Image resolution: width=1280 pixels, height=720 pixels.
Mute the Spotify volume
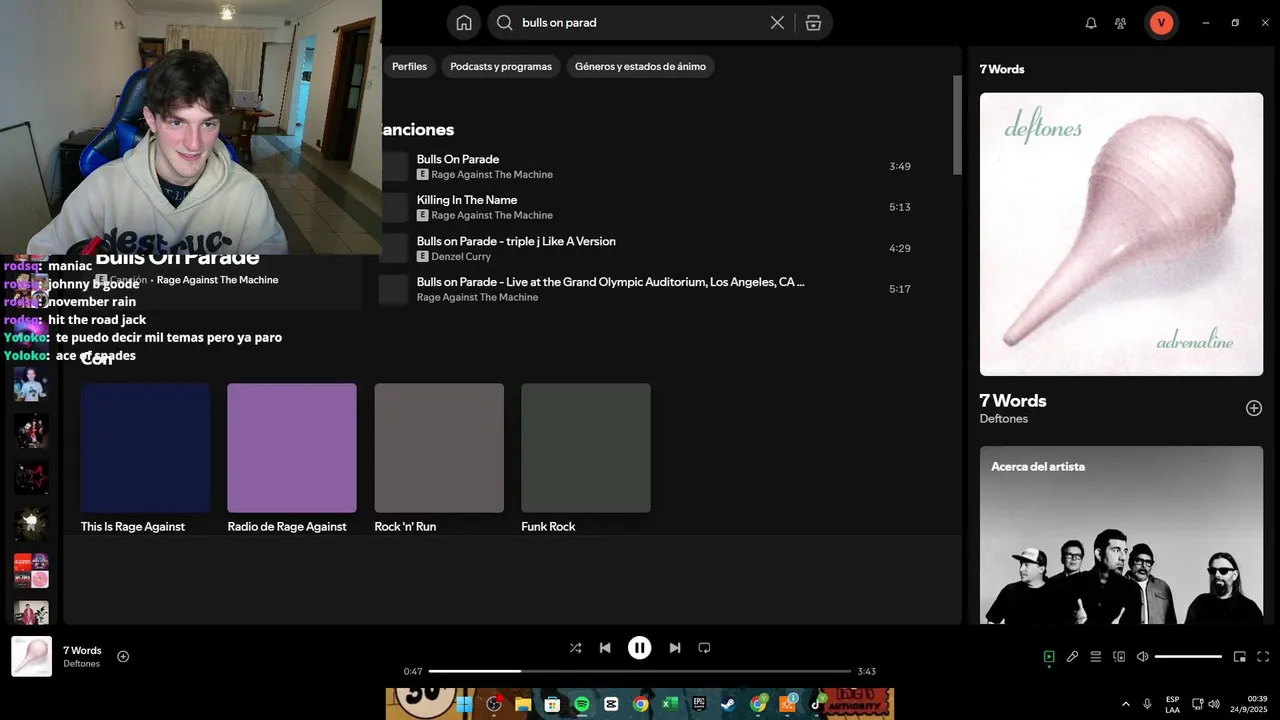[1143, 657]
